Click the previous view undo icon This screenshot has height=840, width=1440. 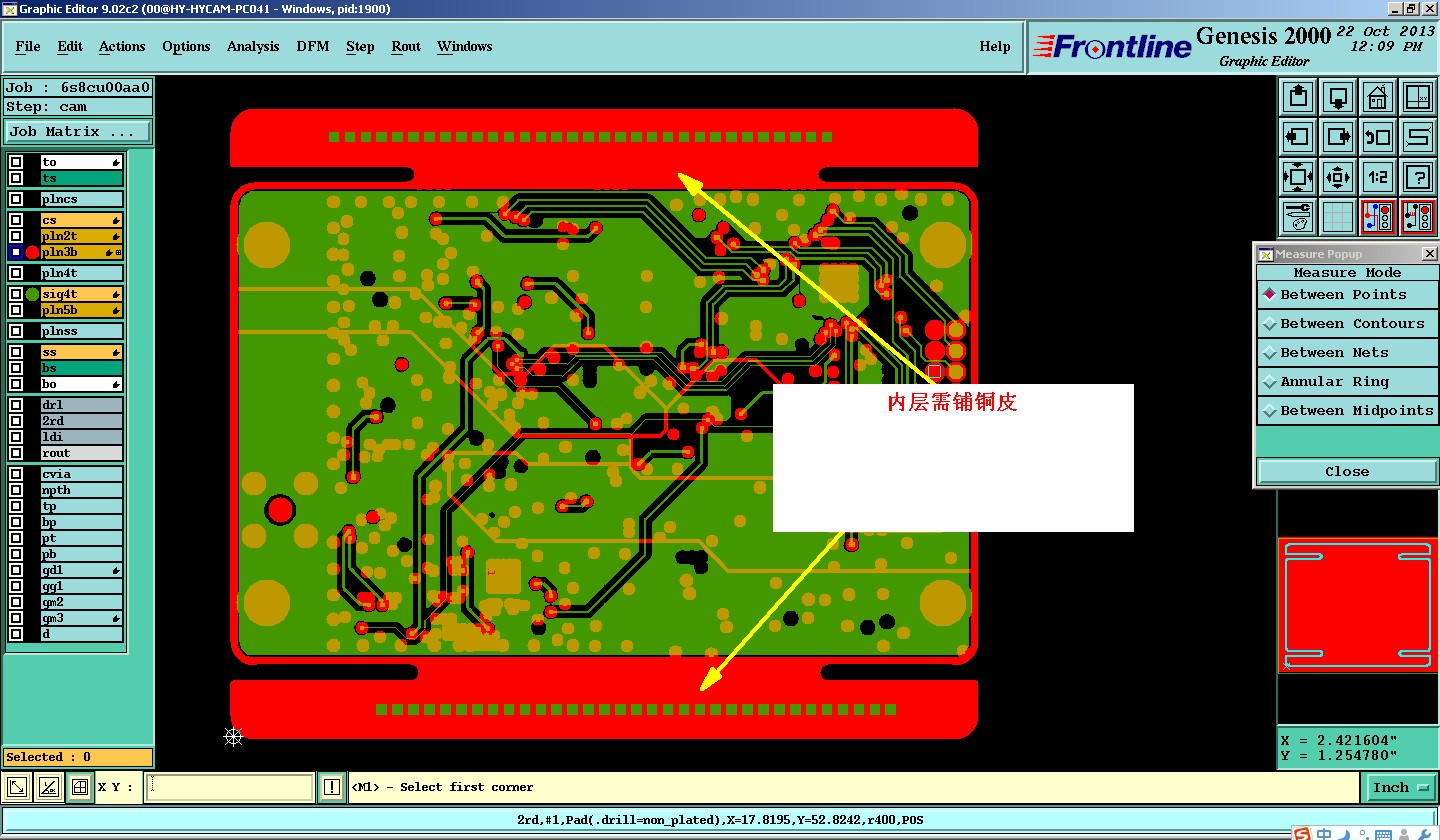click(1378, 137)
